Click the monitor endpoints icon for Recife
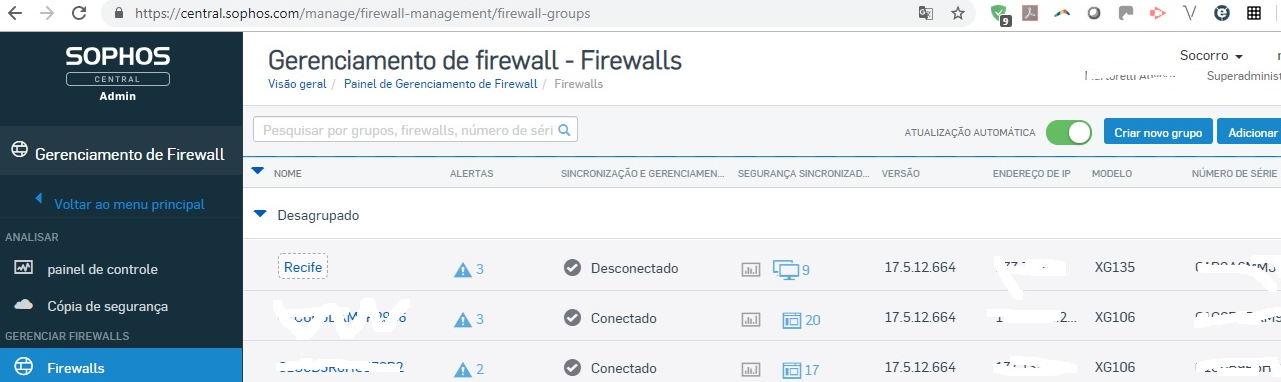 tap(786, 269)
